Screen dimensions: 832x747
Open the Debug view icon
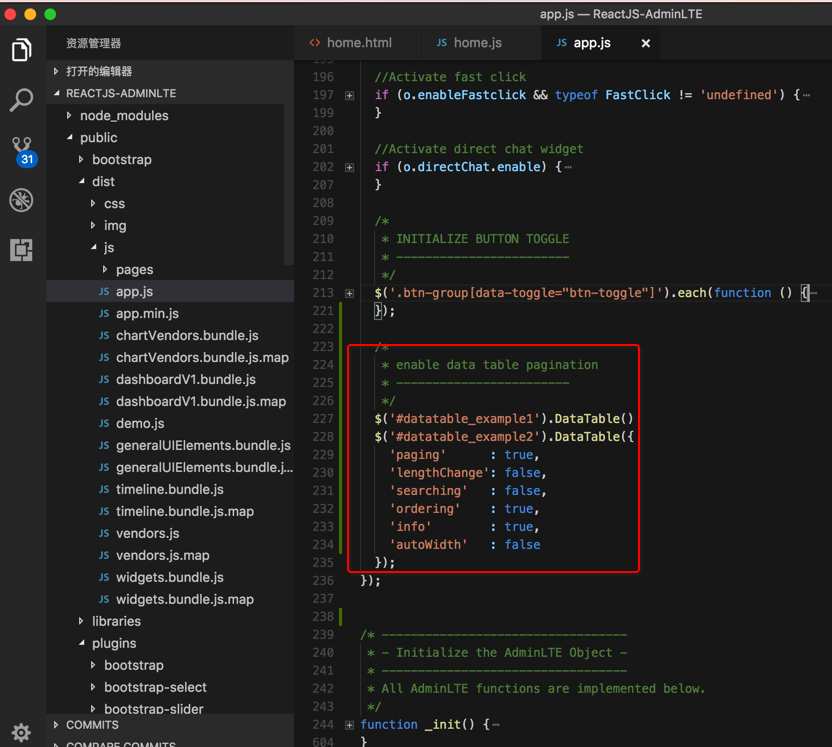click(21, 200)
